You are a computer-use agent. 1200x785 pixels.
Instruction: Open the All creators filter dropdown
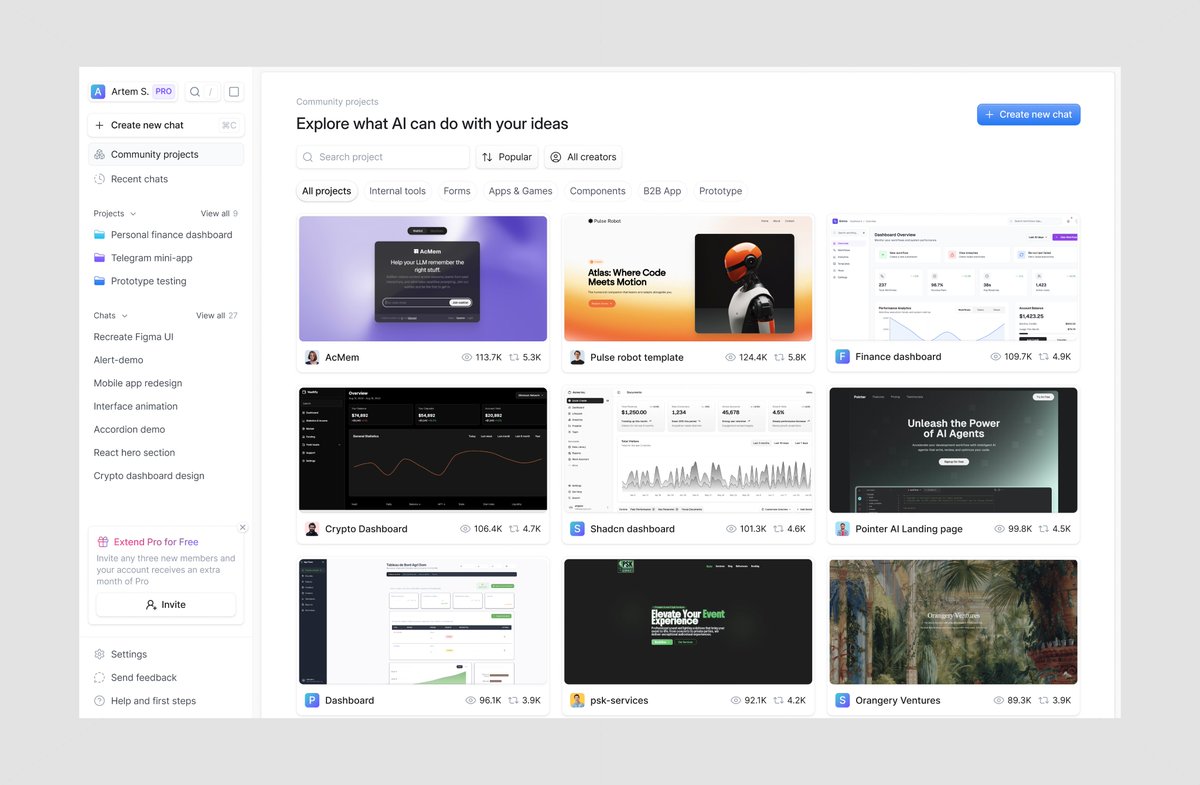pyautogui.click(x=583, y=157)
